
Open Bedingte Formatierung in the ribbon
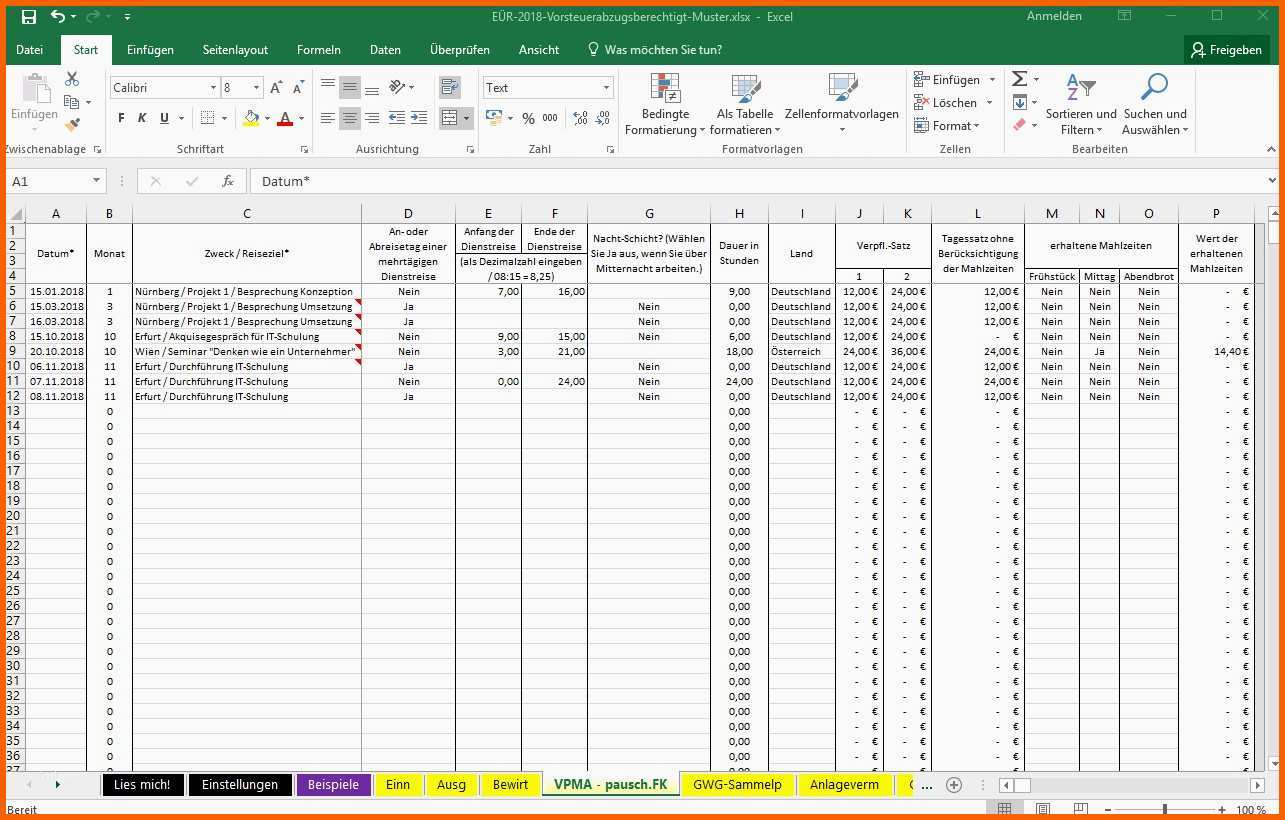(665, 105)
